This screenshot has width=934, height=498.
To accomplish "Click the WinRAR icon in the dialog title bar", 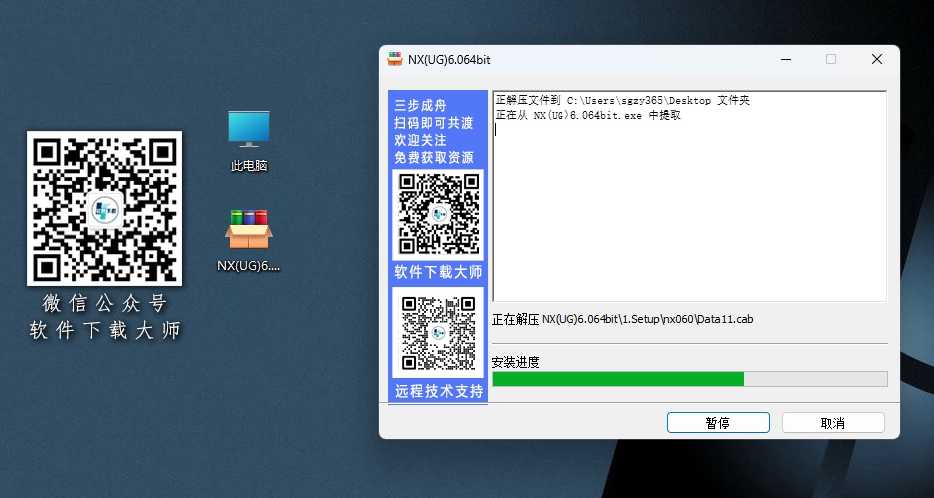I will coord(395,59).
